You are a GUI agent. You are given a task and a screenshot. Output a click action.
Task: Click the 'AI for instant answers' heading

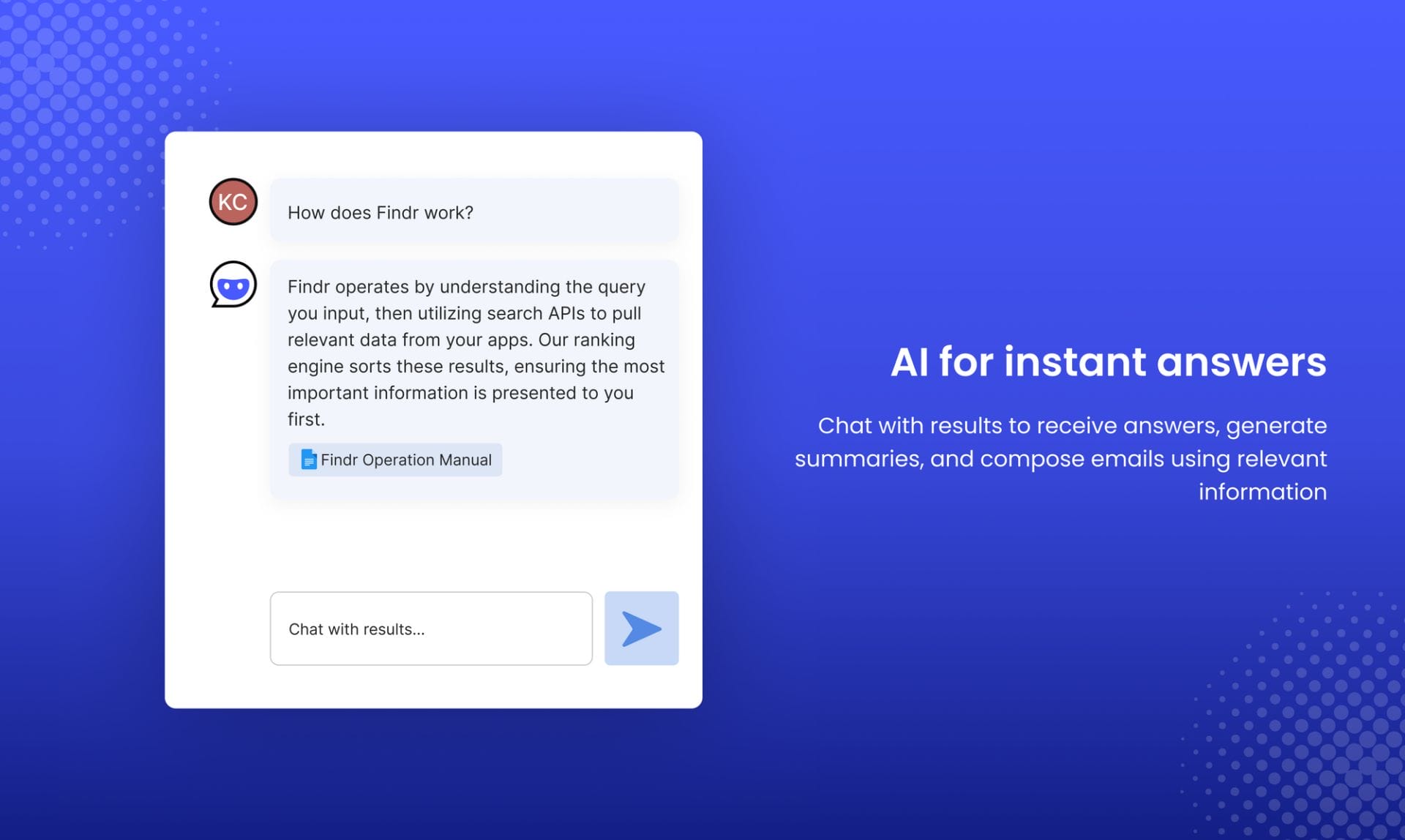(x=1108, y=362)
